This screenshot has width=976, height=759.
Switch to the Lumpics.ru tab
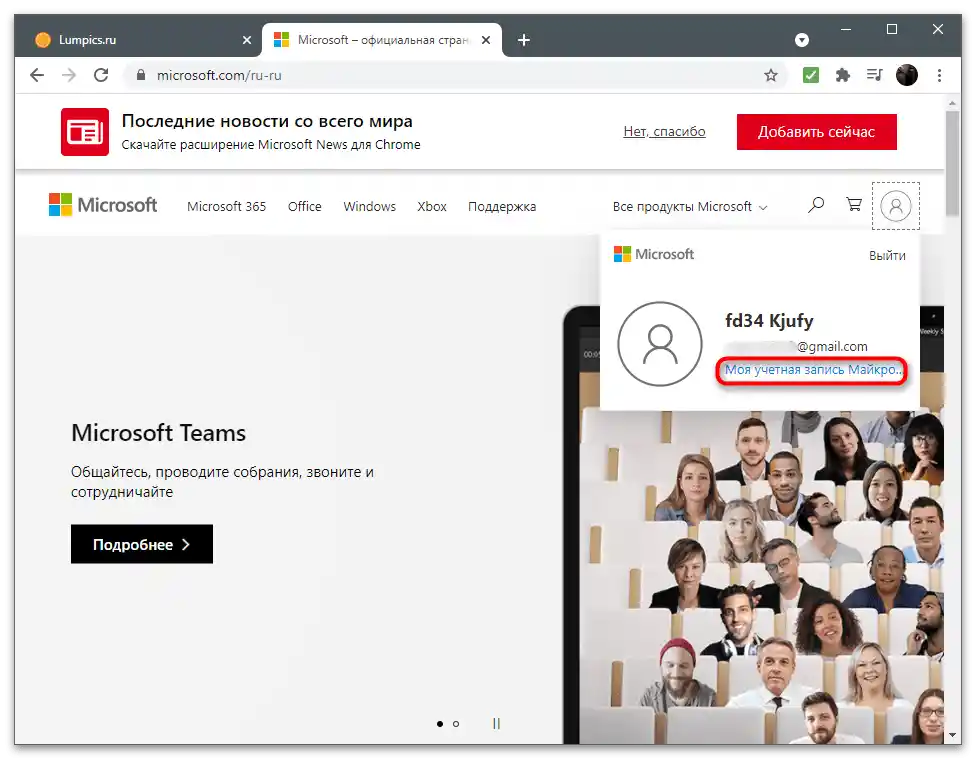pyautogui.click(x=137, y=40)
